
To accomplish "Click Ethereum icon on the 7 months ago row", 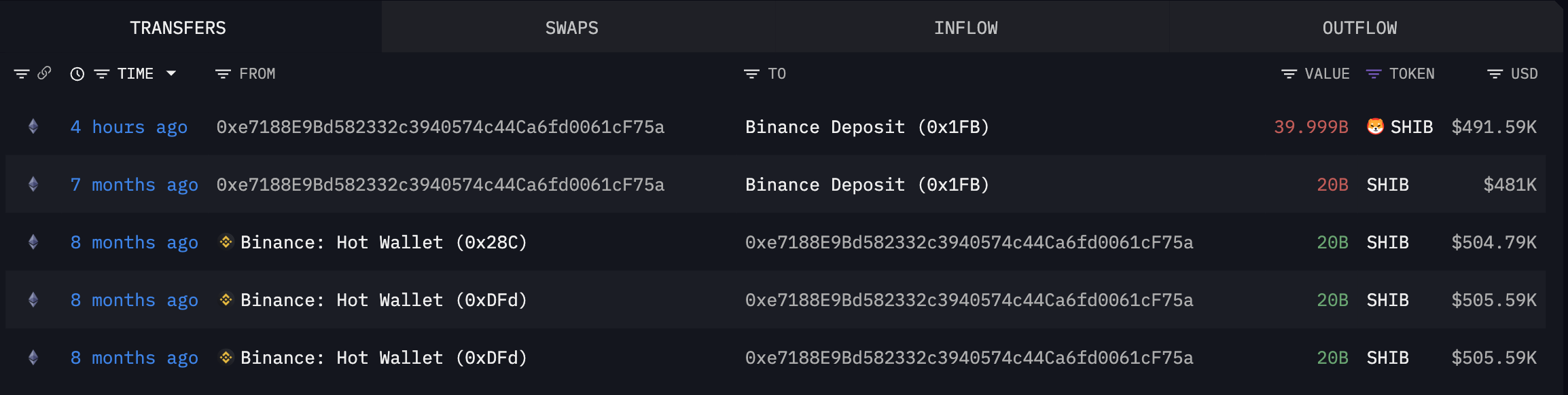I will [x=33, y=185].
